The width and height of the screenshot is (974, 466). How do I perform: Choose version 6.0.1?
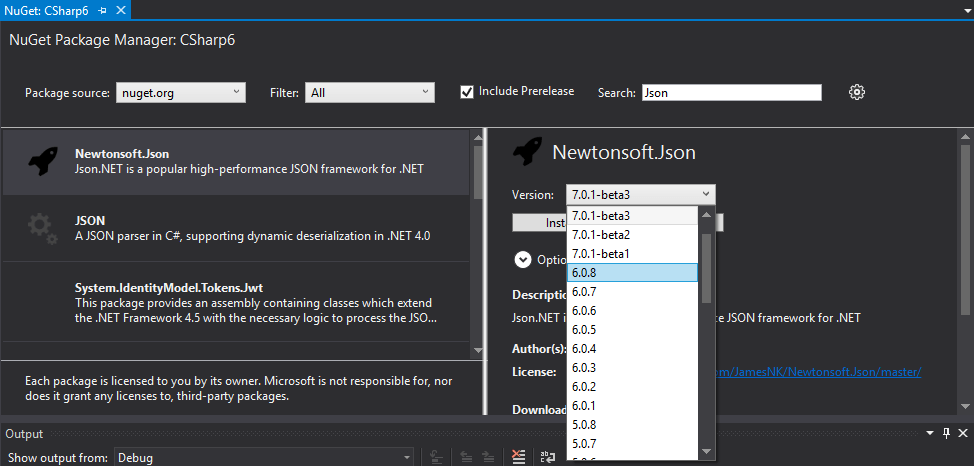tap(632, 406)
